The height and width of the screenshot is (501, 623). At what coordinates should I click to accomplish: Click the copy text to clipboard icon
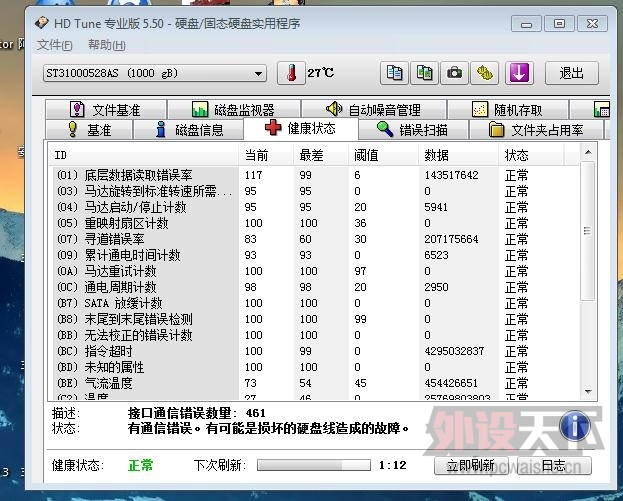click(x=394, y=73)
